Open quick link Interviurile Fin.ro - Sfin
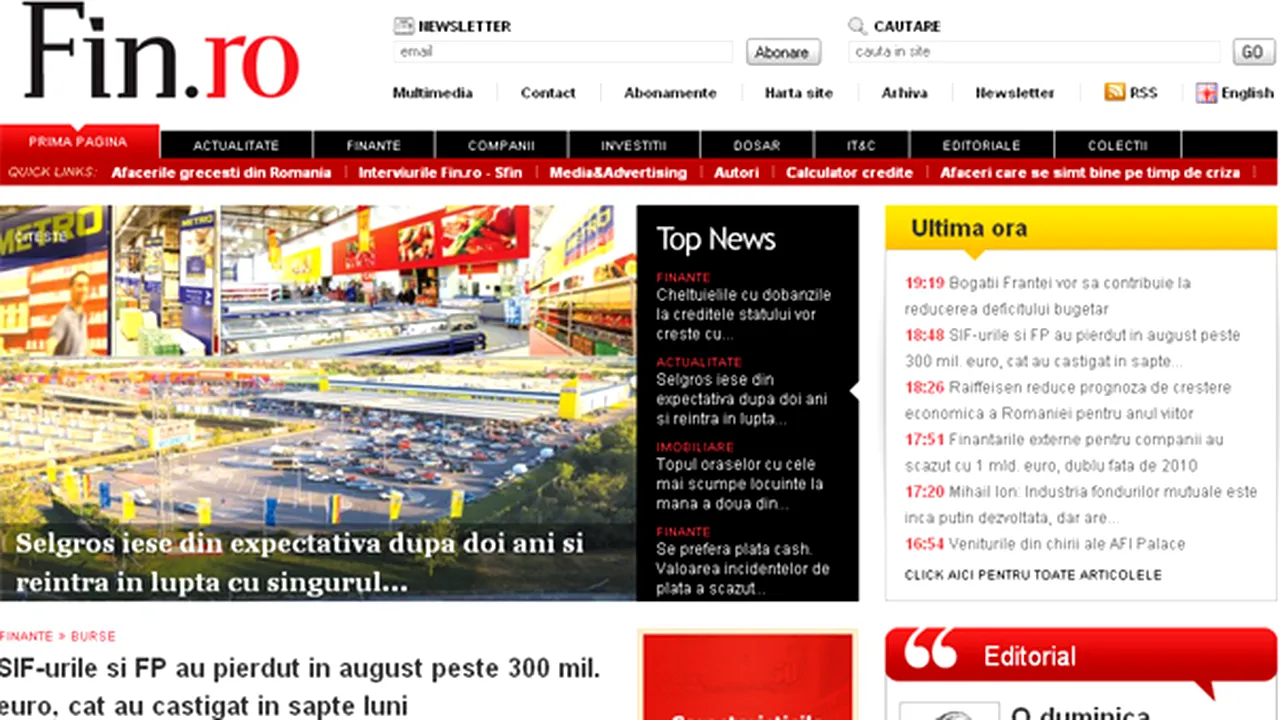Image resolution: width=1280 pixels, height=720 pixels. (440, 172)
